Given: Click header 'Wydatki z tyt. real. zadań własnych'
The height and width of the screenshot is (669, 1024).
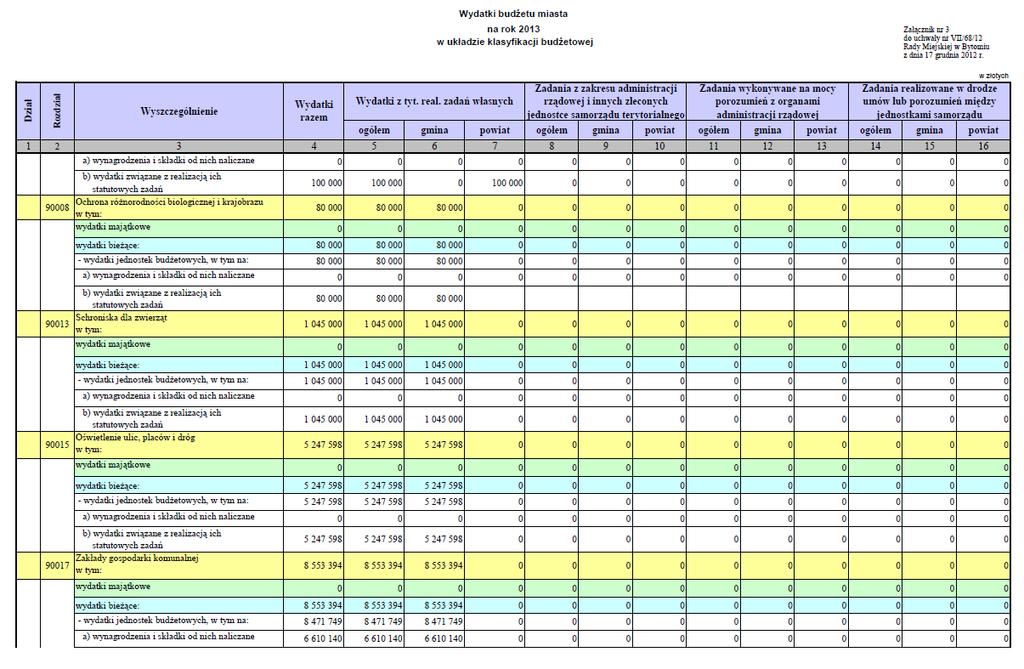Looking at the screenshot, I should coord(434,101).
